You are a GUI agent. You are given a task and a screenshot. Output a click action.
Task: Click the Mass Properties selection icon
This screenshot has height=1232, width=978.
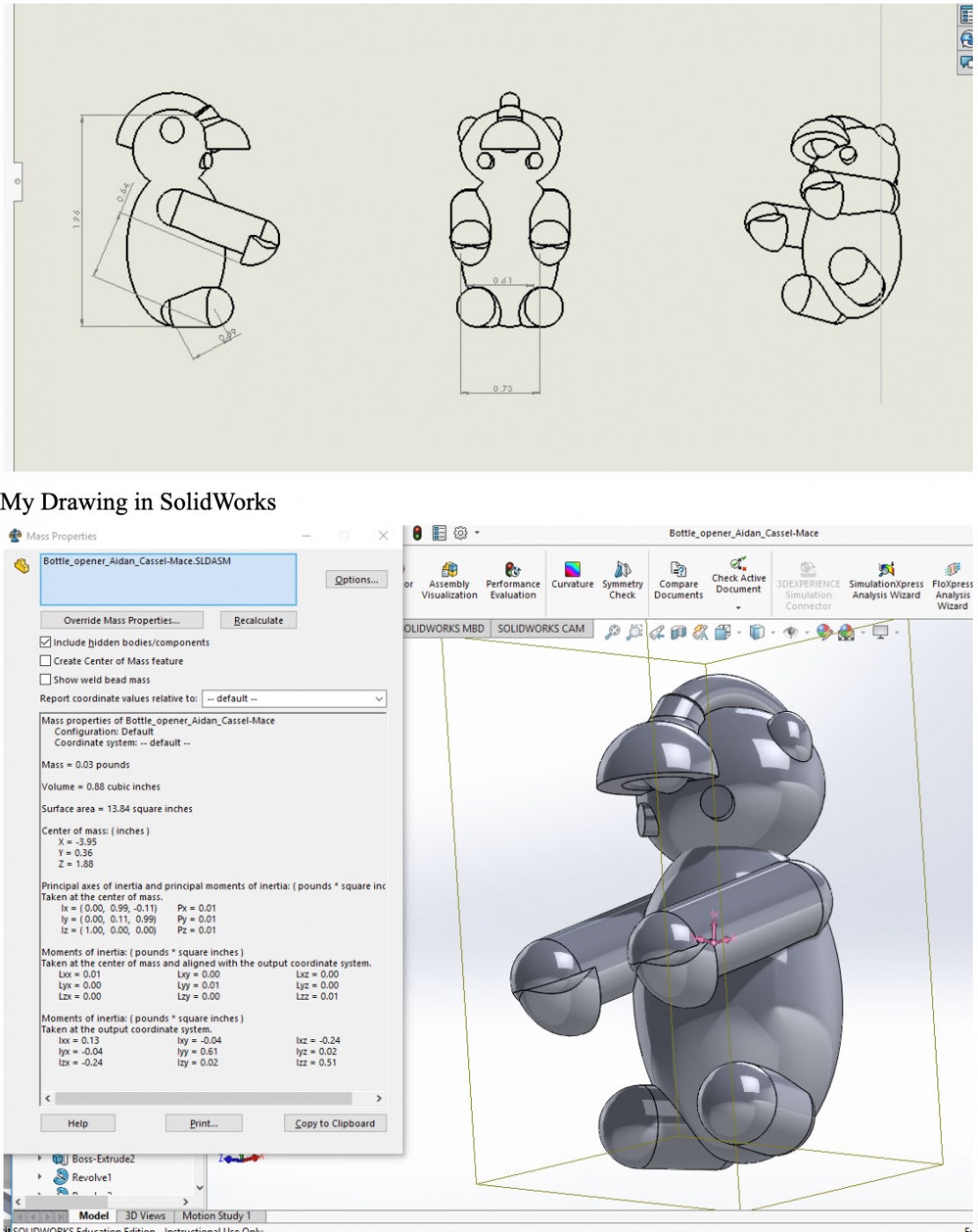coord(21,566)
